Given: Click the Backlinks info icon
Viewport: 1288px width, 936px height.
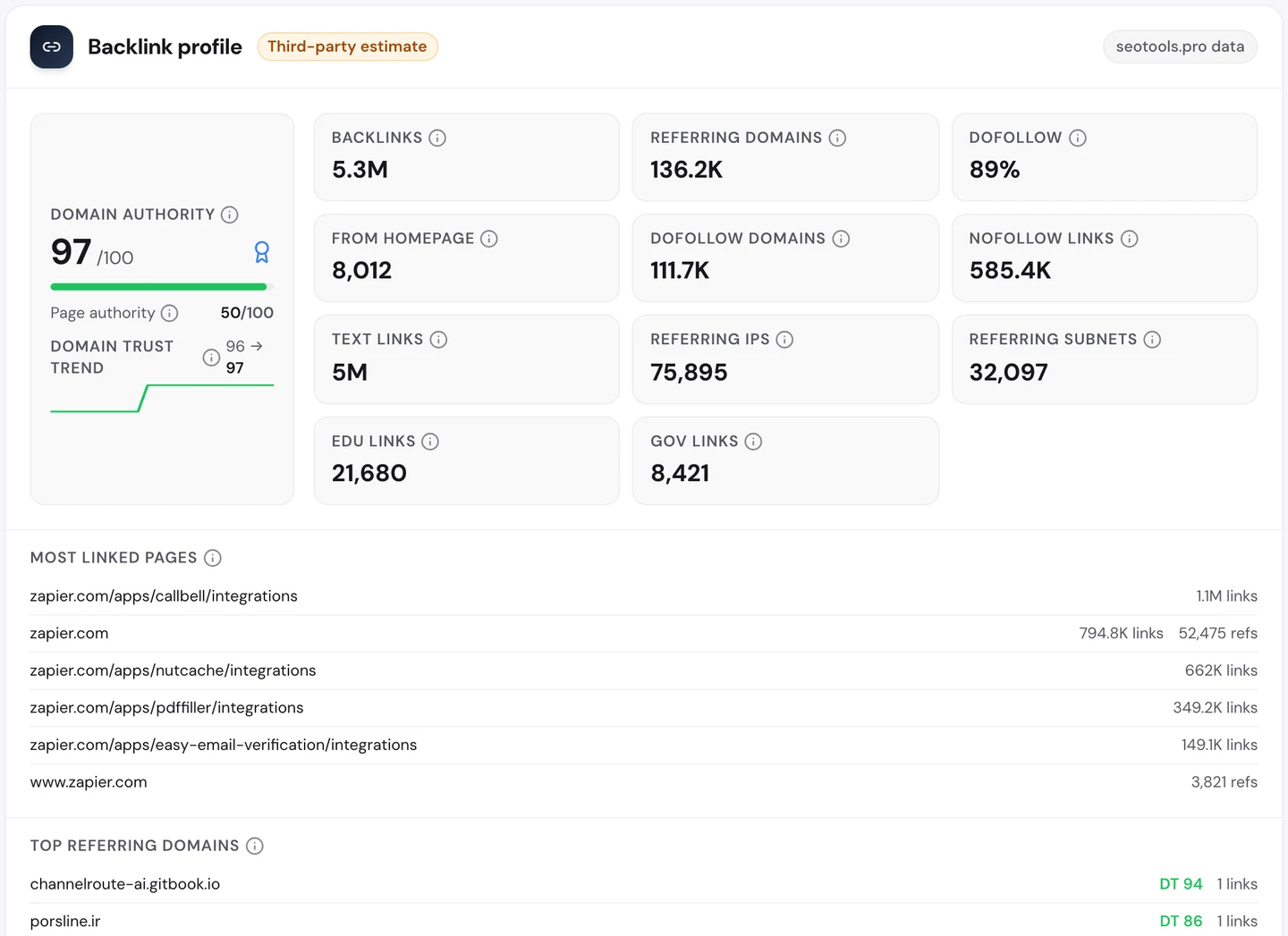Looking at the screenshot, I should click(x=437, y=138).
